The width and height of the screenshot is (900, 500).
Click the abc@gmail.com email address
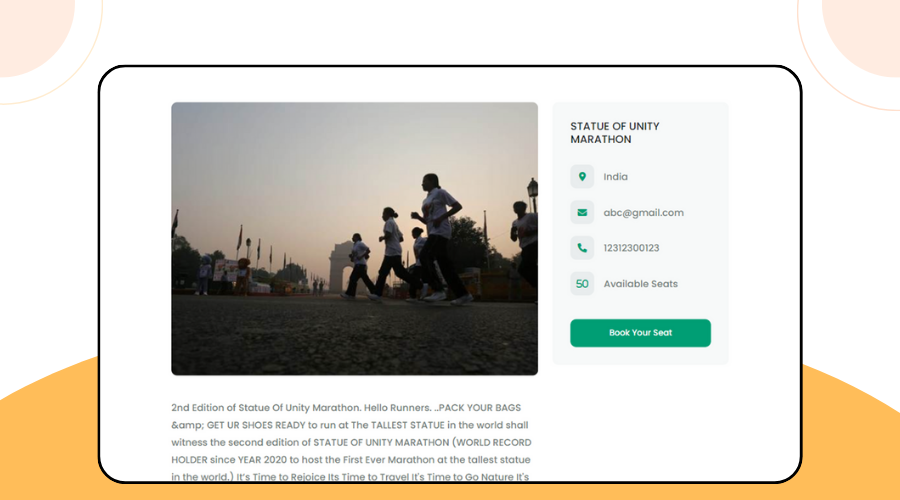[643, 212]
